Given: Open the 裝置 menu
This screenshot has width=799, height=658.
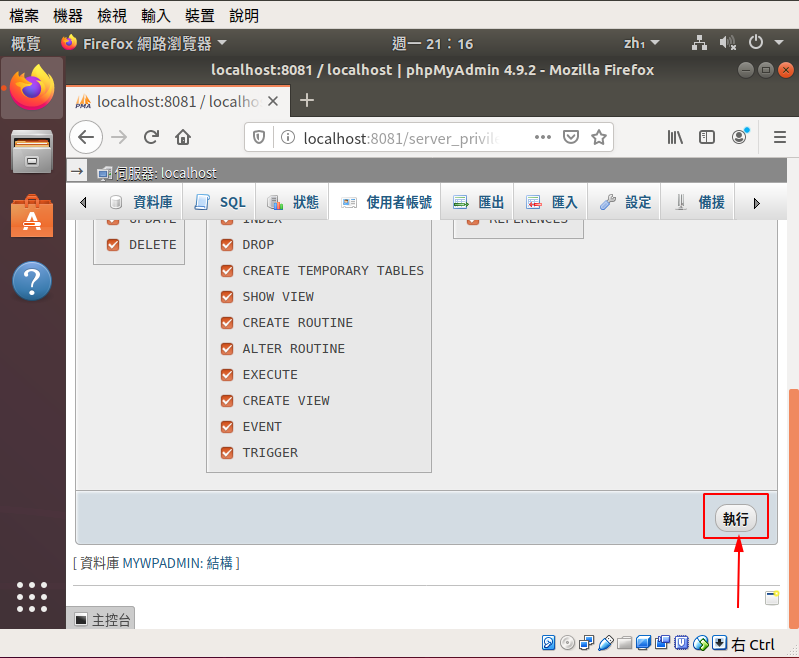Looking at the screenshot, I should 200,15.
